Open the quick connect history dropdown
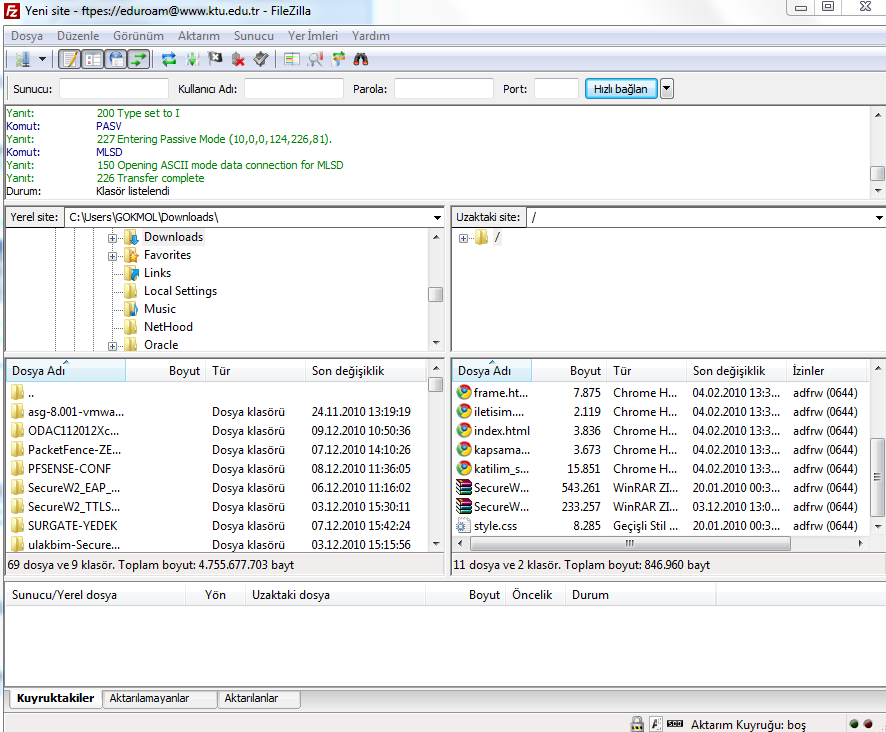 point(667,89)
